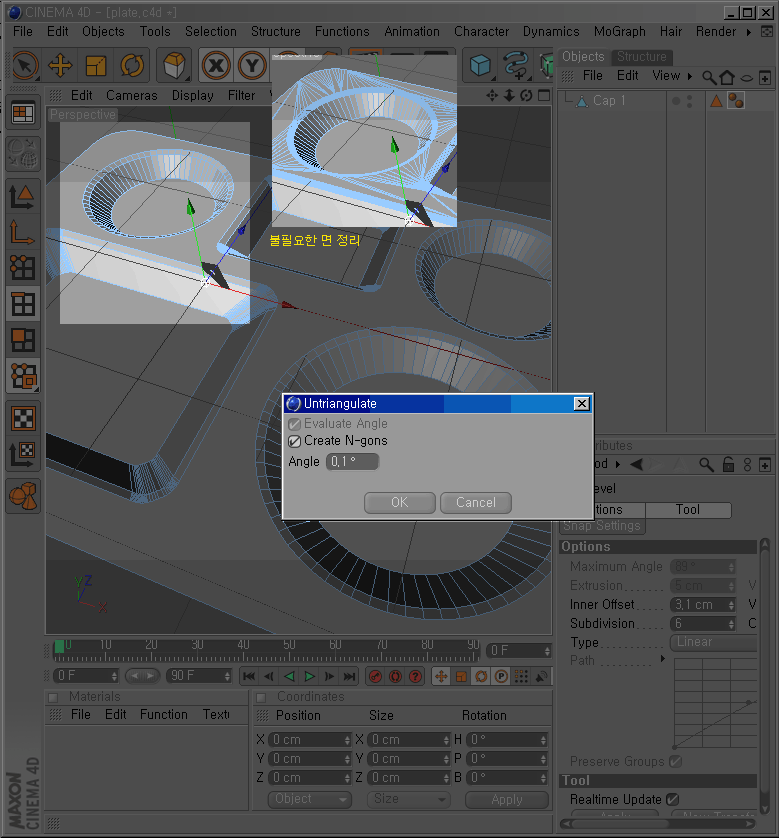The width and height of the screenshot is (779, 838).
Task: Open the viewport Cameras menu
Action: (131, 96)
